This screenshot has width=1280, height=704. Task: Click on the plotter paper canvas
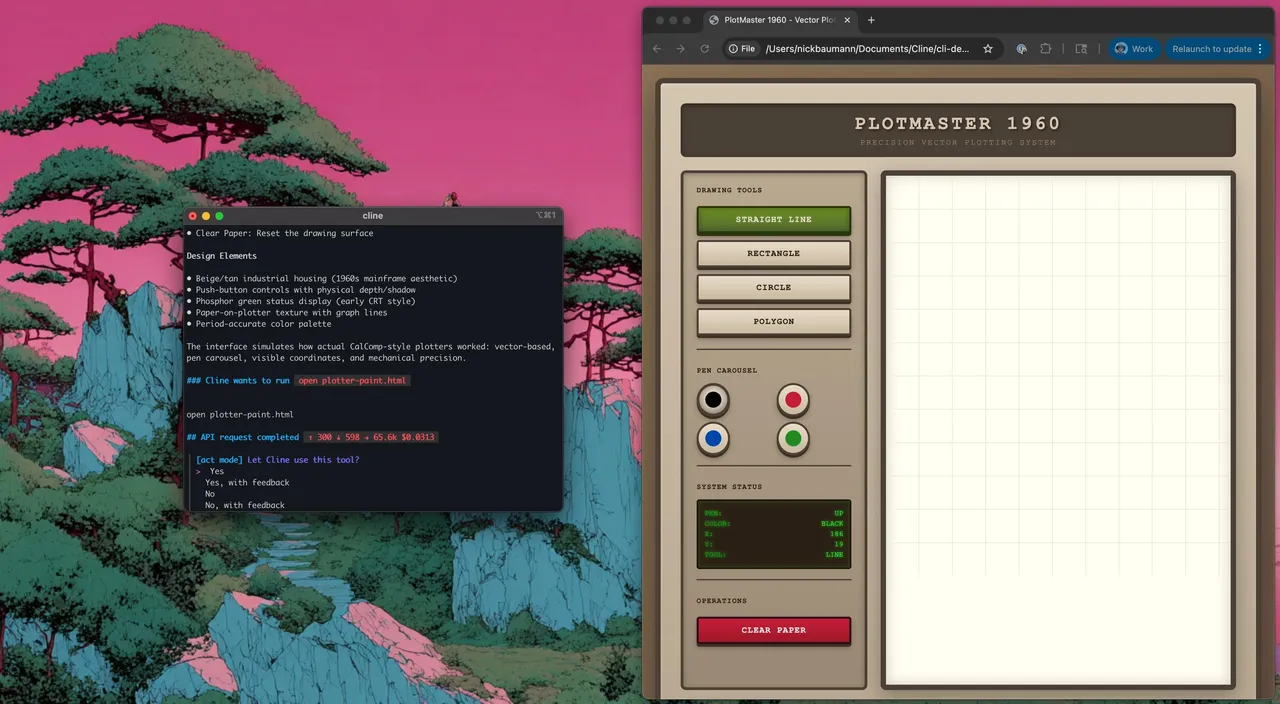(1058, 430)
